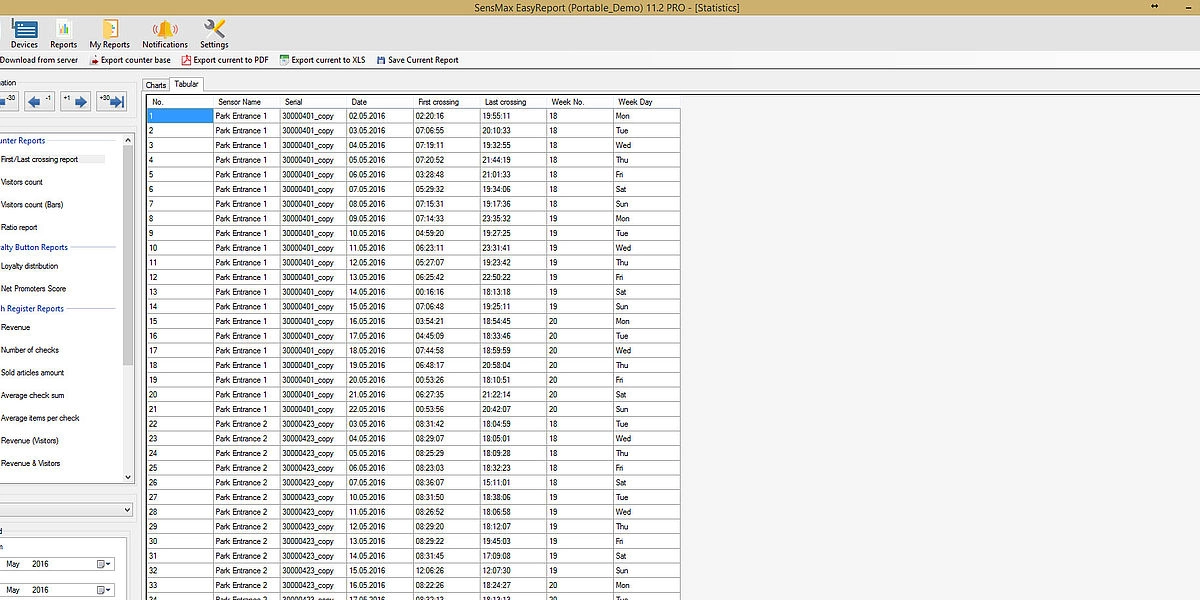The image size is (1200, 600).
Task: Export current report to XLS
Action: (322, 60)
